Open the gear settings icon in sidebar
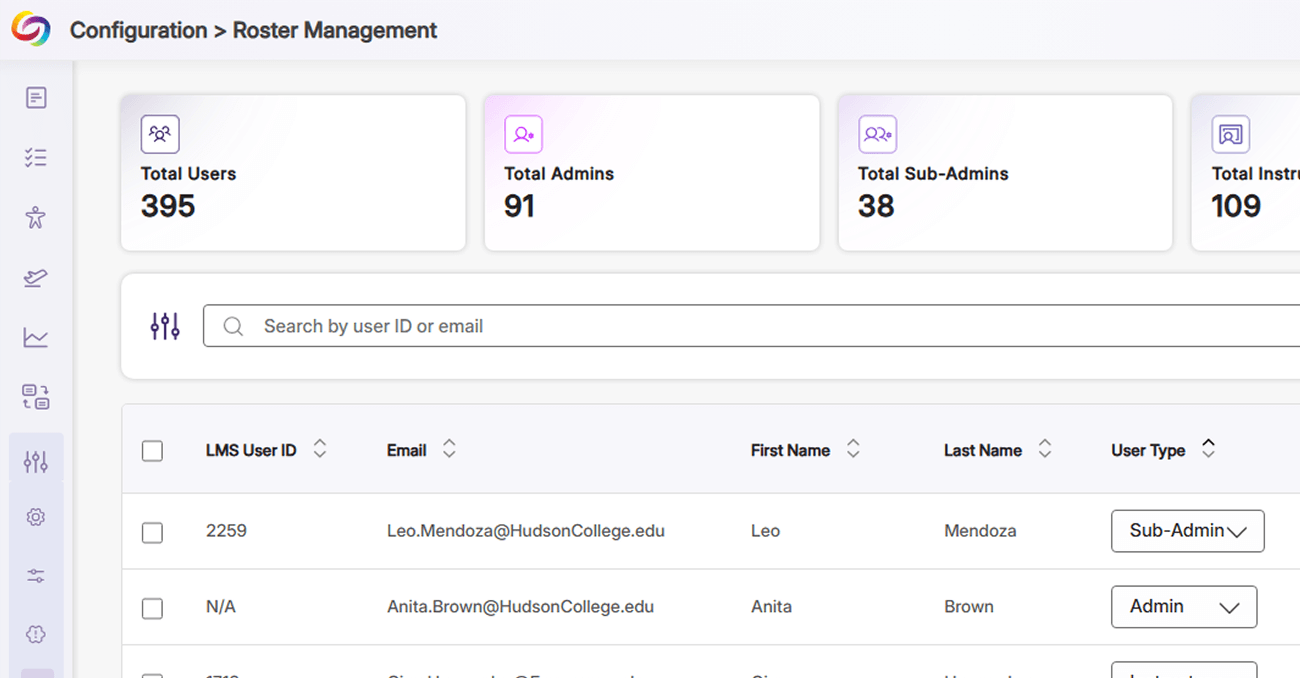Image resolution: width=1300 pixels, height=678 pixels. (x=36, y=517)
